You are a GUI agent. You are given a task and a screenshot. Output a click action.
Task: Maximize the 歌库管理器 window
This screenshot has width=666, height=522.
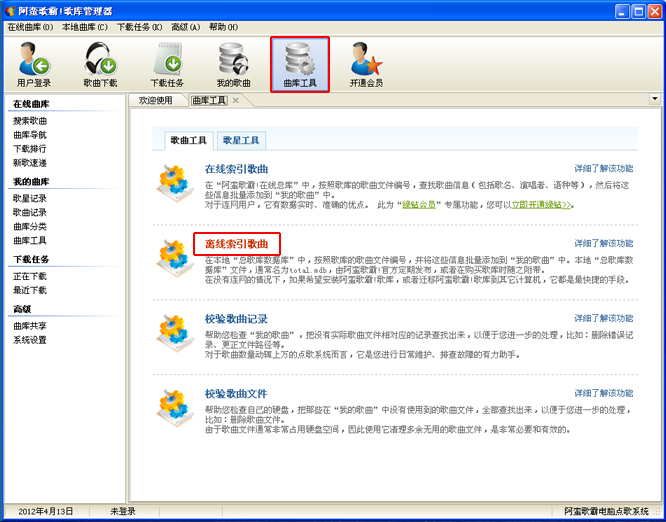pyautogui.click(x=638, y=11)
